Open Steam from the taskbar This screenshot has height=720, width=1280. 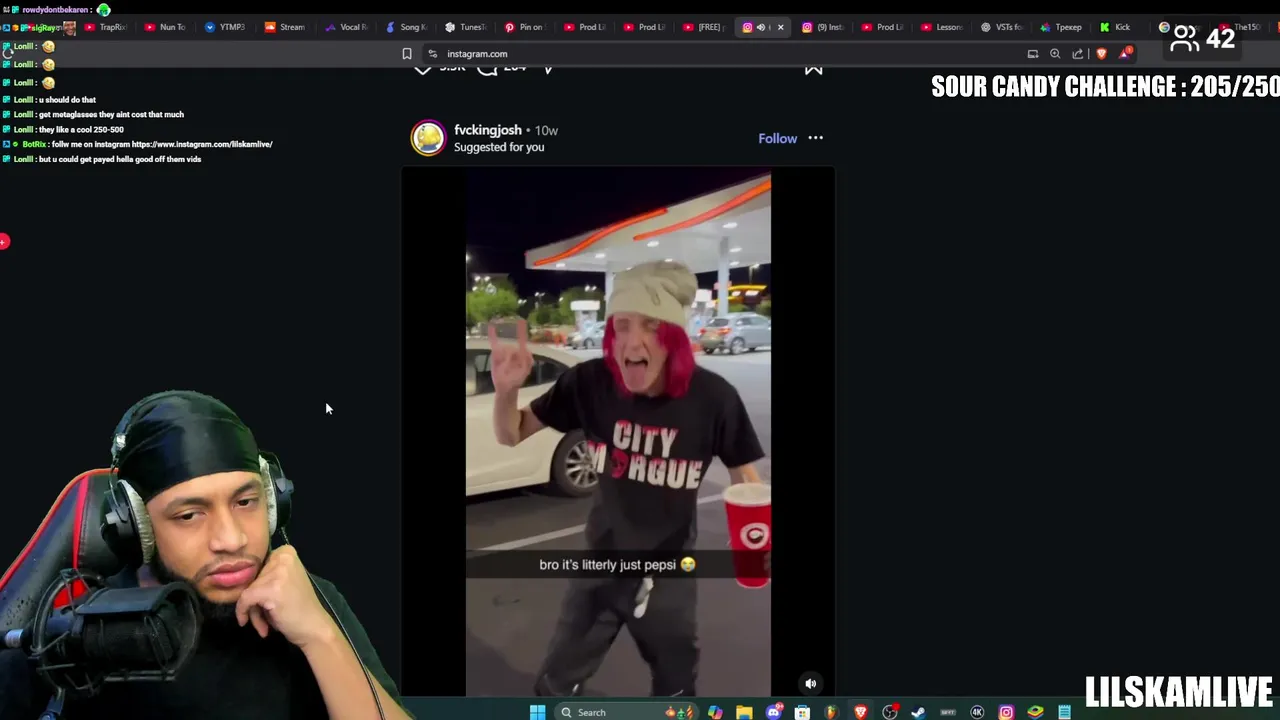918,712
